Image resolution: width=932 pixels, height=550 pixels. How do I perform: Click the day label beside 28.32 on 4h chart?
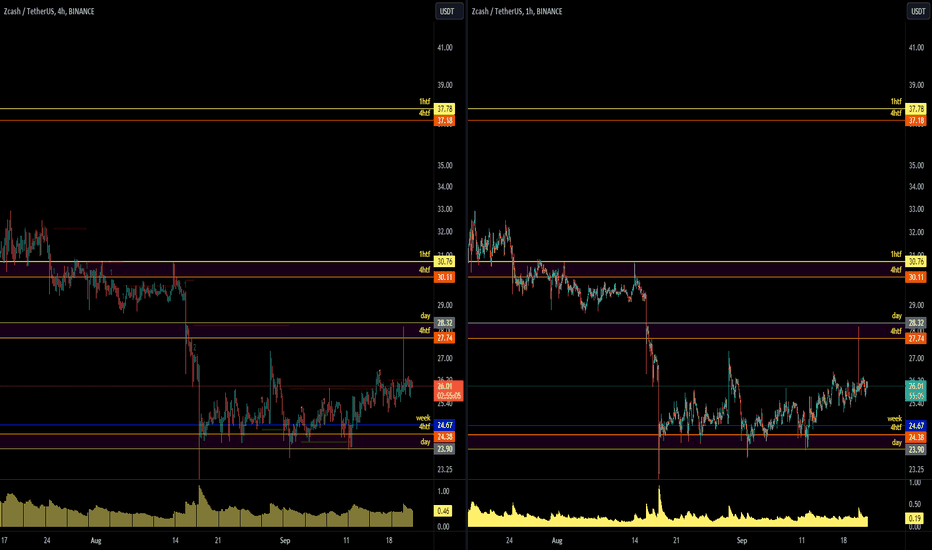click(x=425, y=316)
